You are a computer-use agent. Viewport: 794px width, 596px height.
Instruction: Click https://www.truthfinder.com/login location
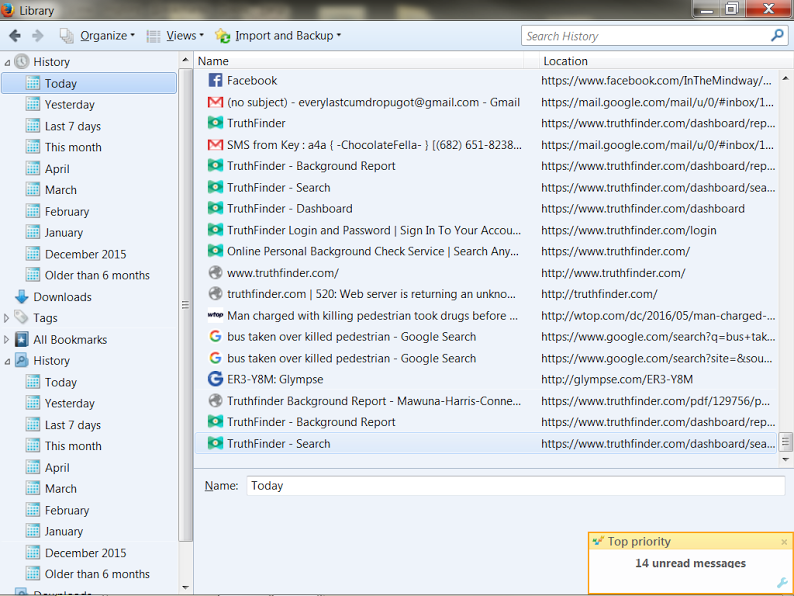click(628, 230)
